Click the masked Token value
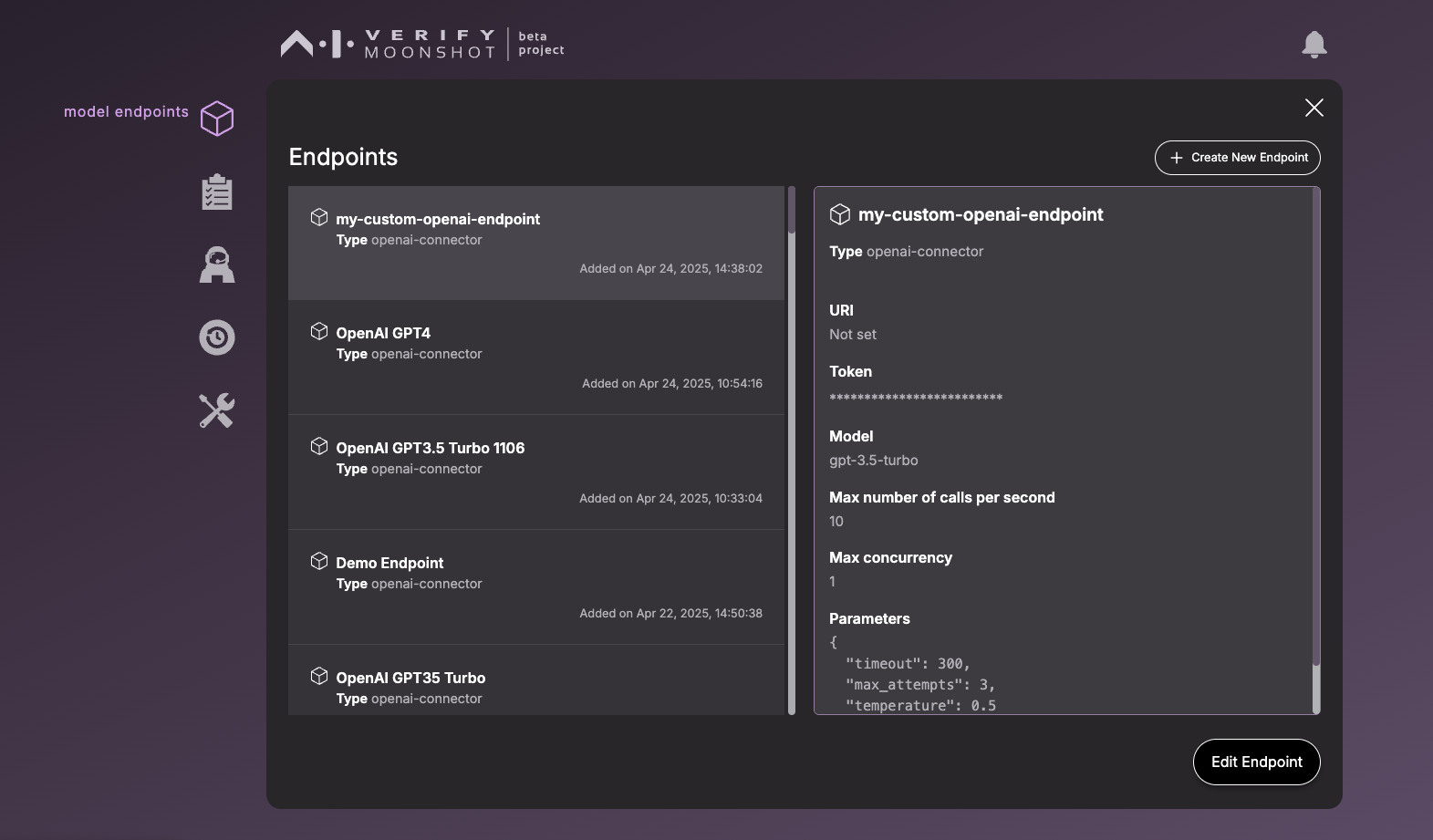The image size is (1433, 840). [916, 399]
